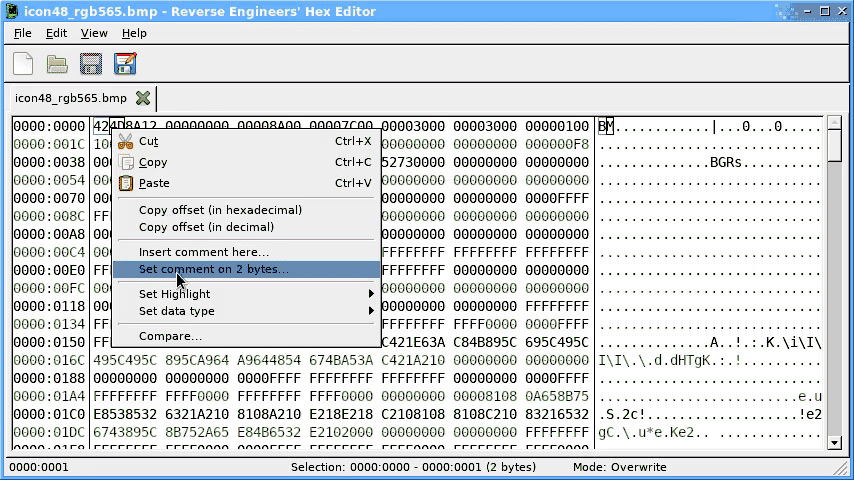This screenshot has width=854, height=480.
Task: Choose Cut from the context menu
Action: click(246, 142)
